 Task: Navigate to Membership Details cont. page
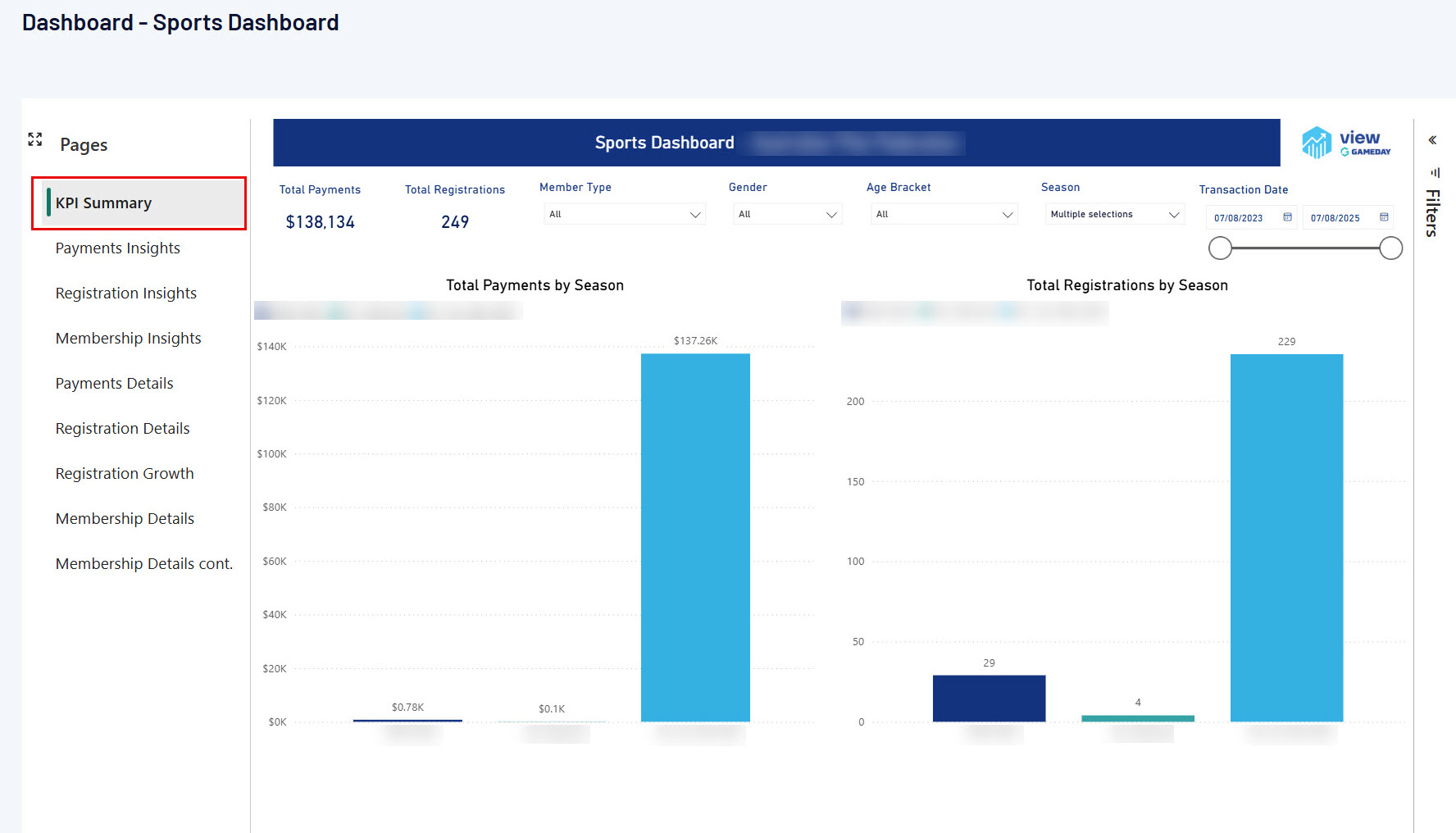tap(144, 564)
